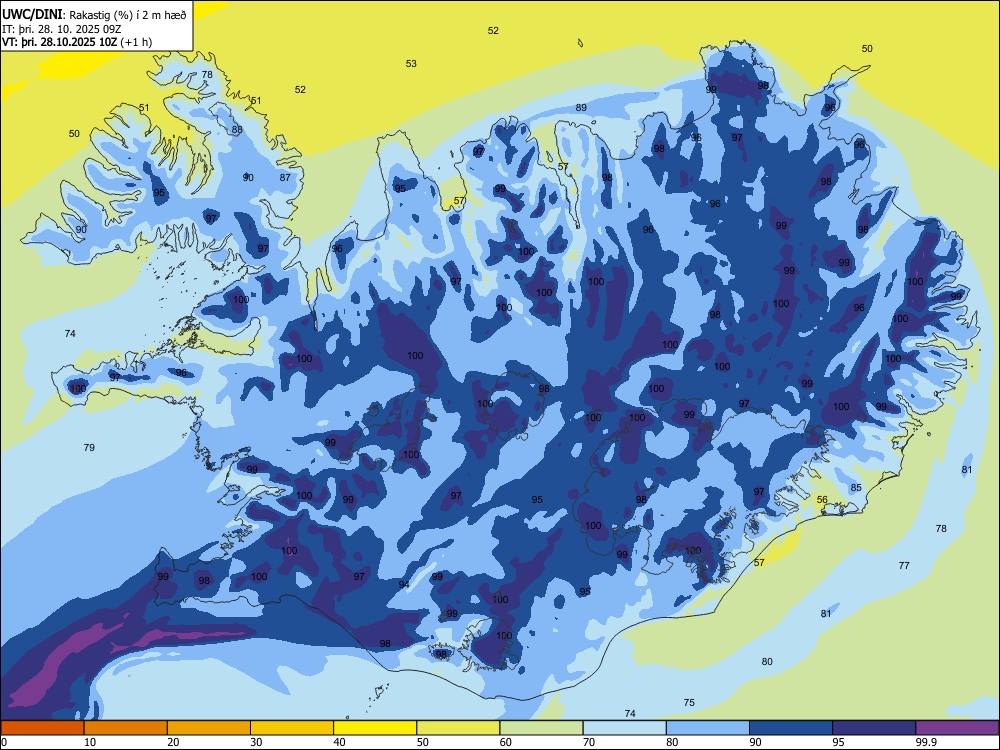1000x750 pixels.
Task: Click the amber 30–40 legend swatch
Action: pos(292,728)
